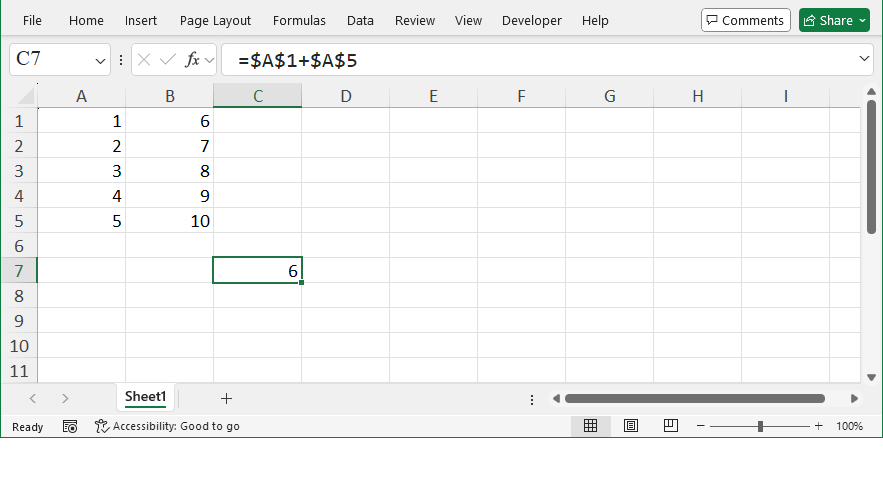The width and height of the screenshot is (883, 482).
Task: Select column A header
Action: tap(82, 96)
